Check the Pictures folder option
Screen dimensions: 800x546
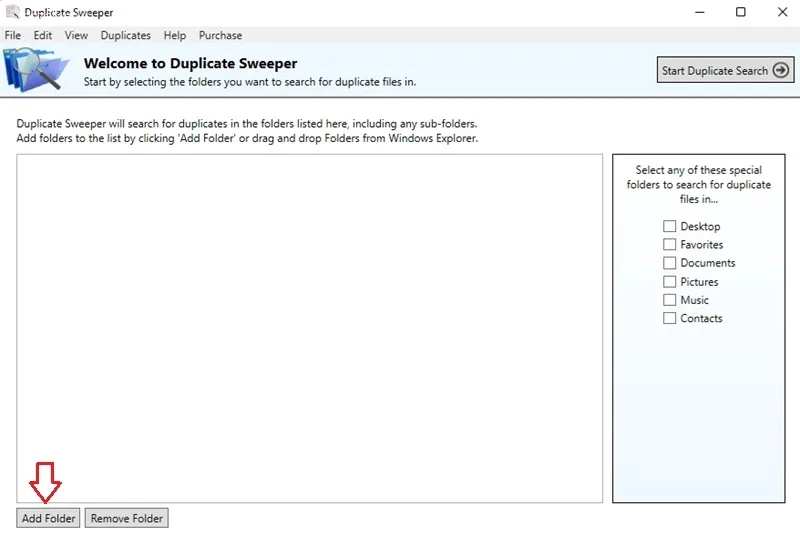click(x=669, y=282)
